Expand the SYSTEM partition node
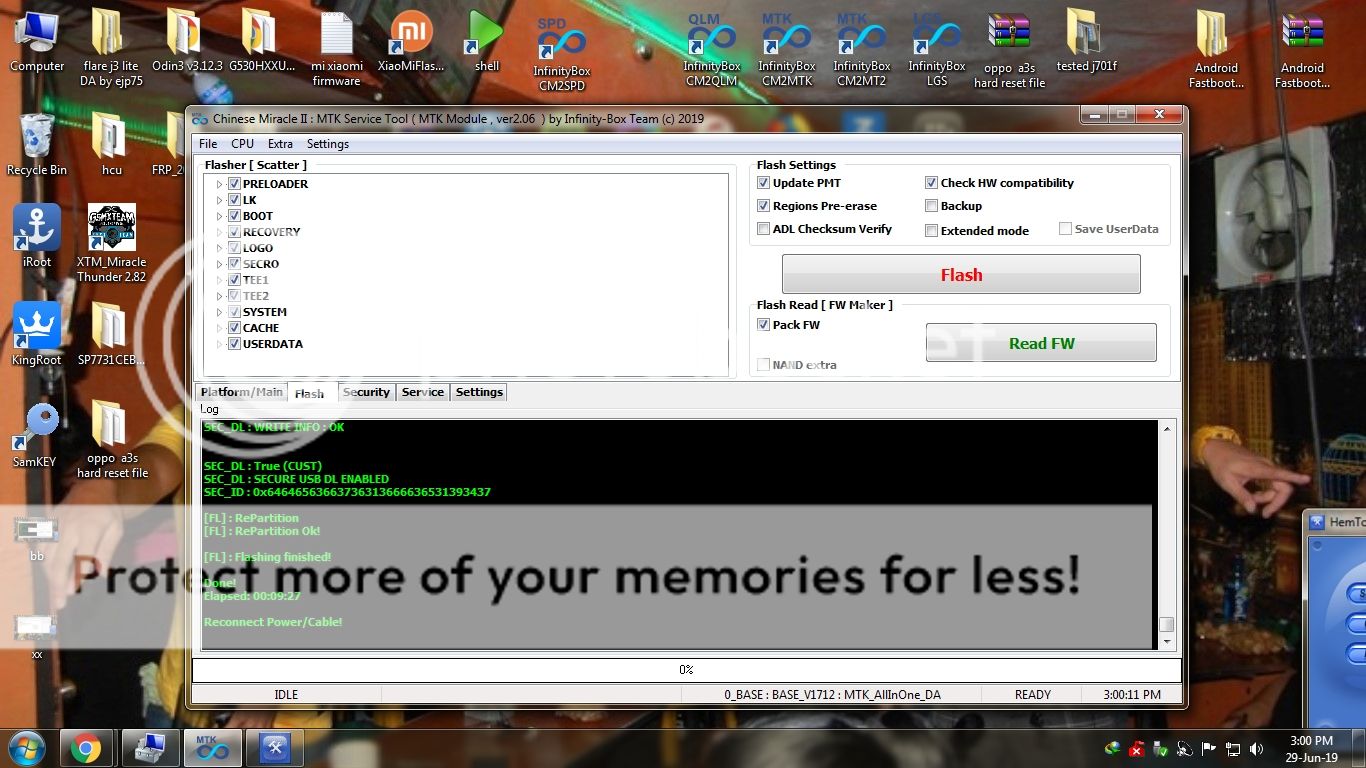 coord(220,312)
